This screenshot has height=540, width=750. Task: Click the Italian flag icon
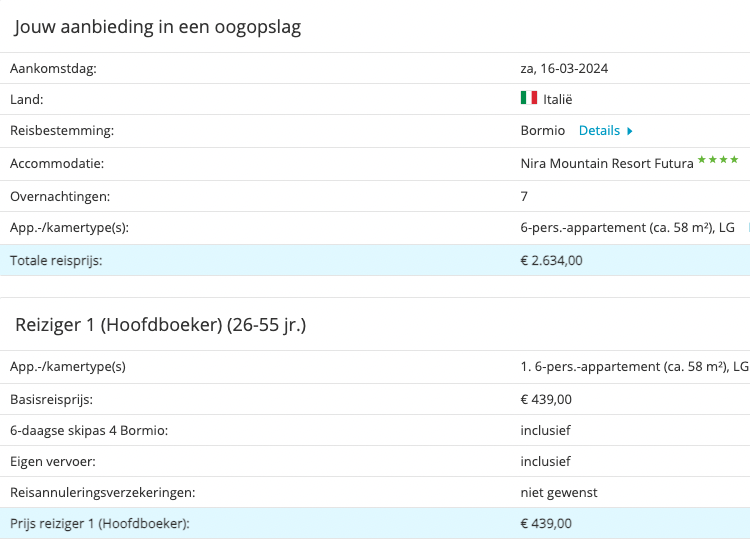tap(529, 98)
